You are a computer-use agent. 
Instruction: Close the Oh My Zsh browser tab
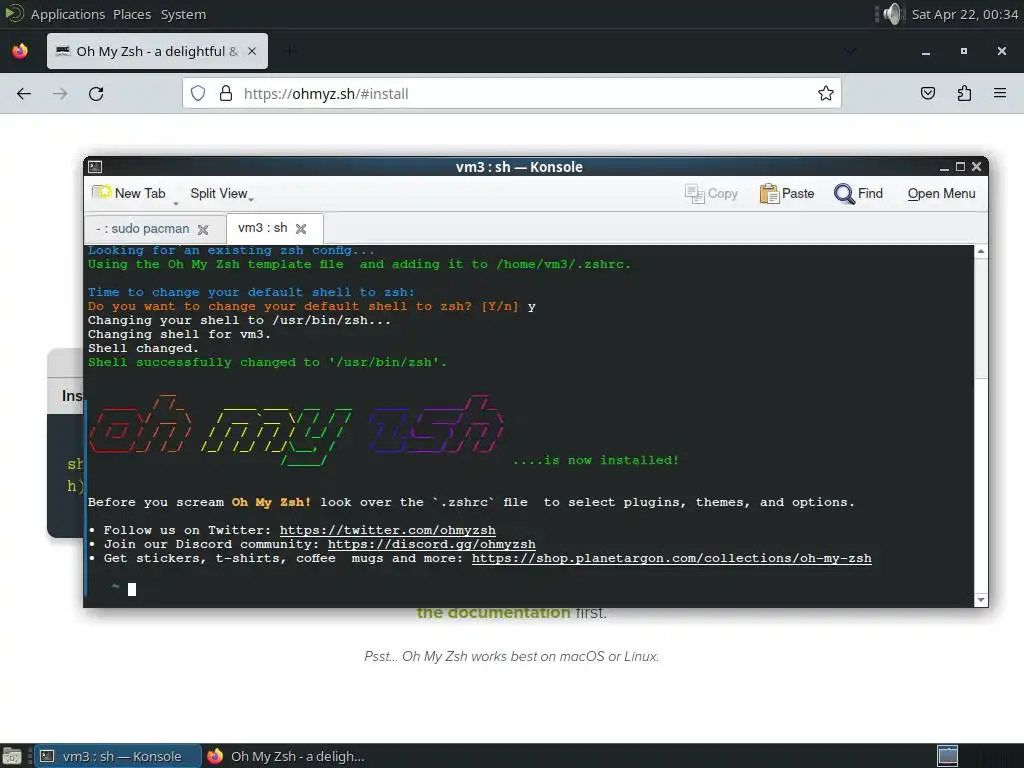click(x=252, y=51)
